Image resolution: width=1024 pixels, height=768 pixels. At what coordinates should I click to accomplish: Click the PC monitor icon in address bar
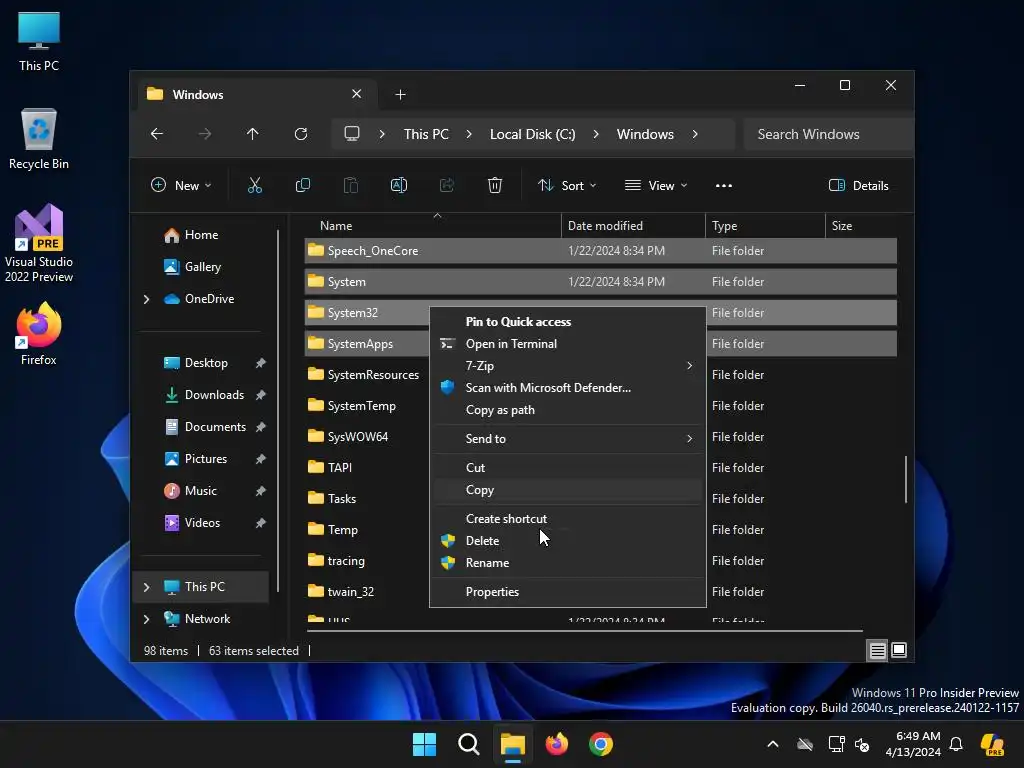click(x=352, y=134)
